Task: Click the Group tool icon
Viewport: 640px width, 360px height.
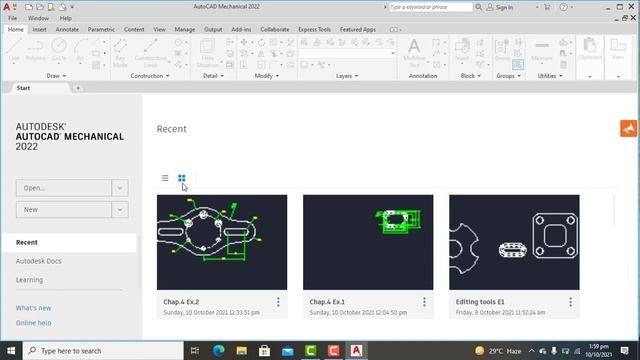Action: click(502, 49)
